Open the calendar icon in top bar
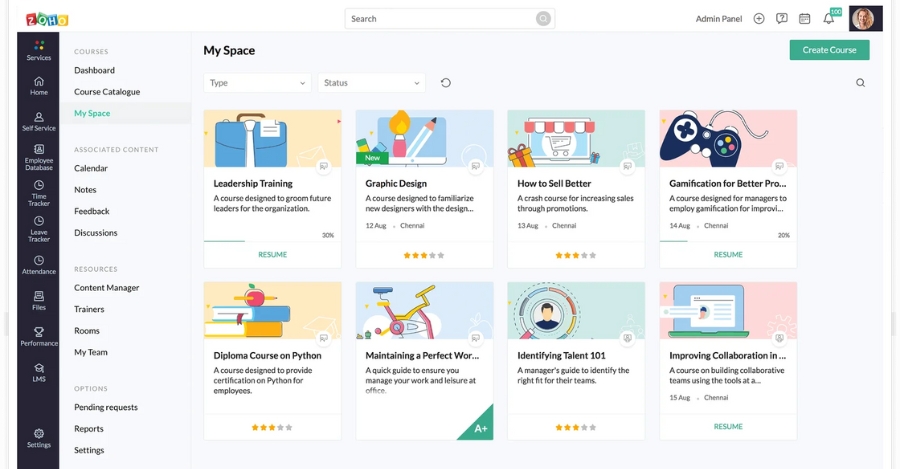This screenshot has height=469, width=900. [x=804, y=18]
